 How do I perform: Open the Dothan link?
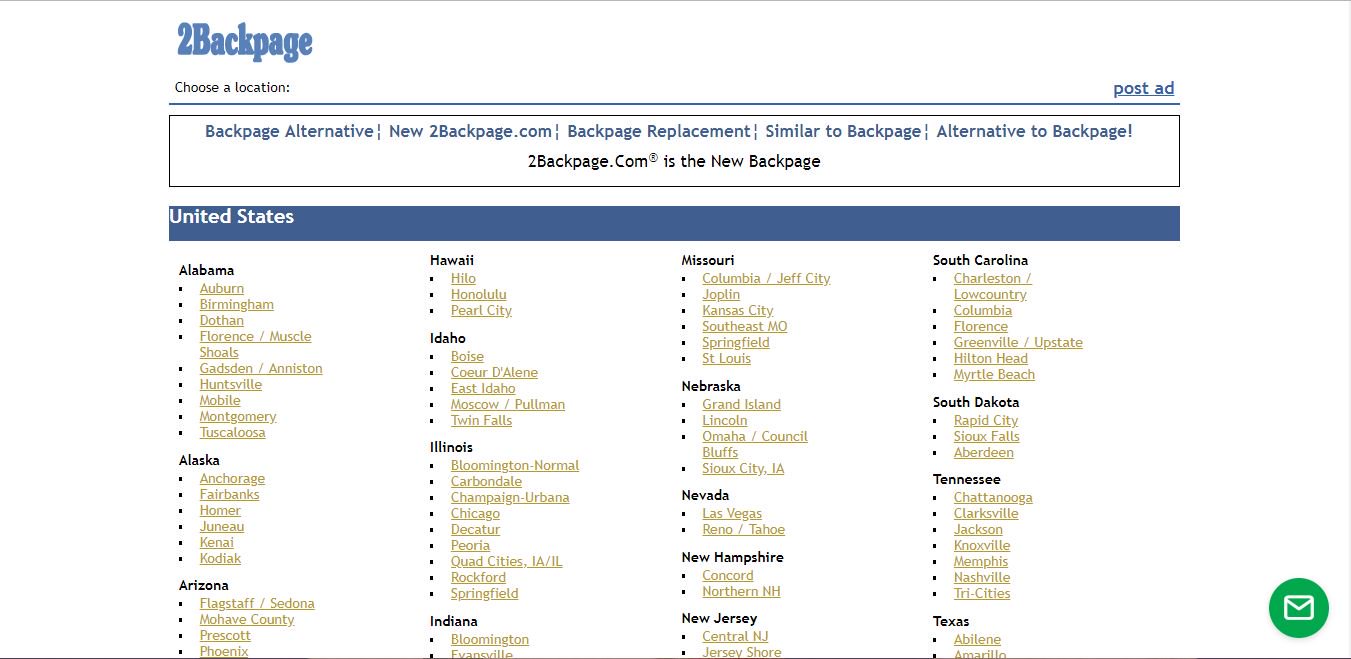point(222,320)
